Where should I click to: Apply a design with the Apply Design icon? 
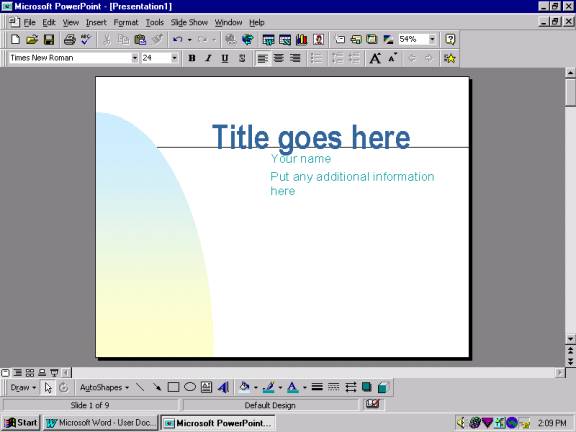click(x=372, y=39)
